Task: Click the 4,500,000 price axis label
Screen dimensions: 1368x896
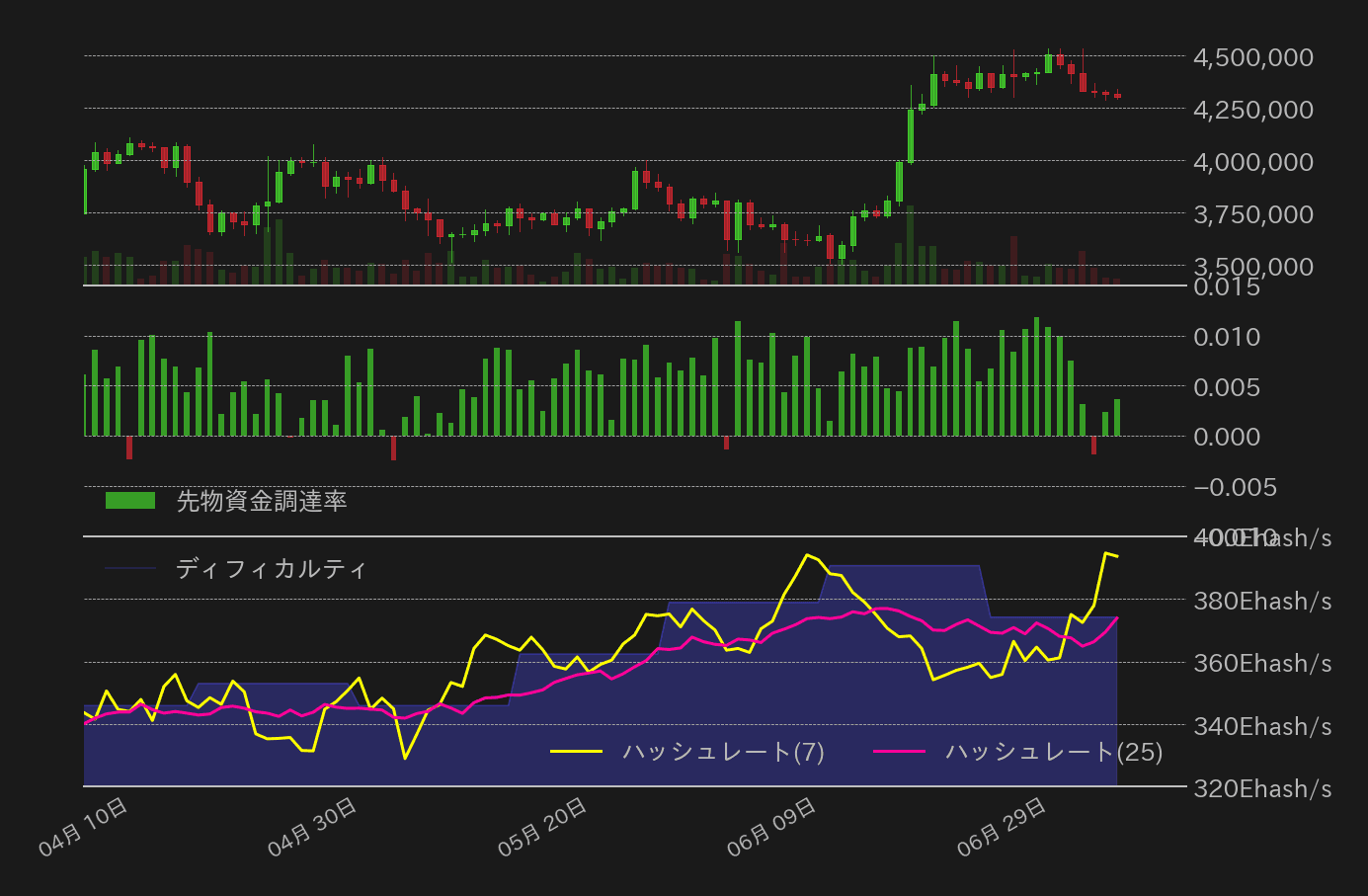Action: (1252, 57)
